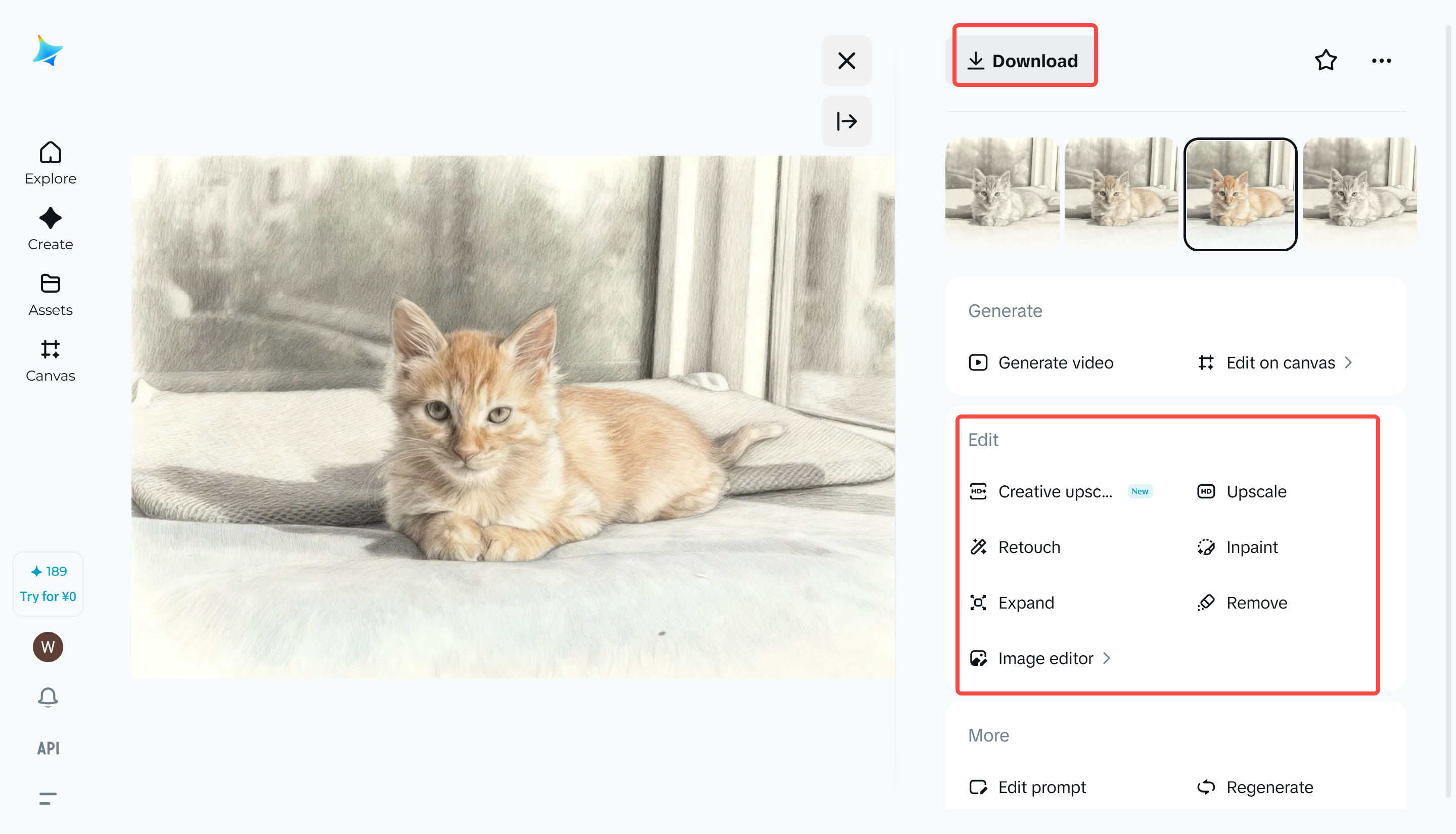The width and height of the screenshot is (1456, 834).
Task: Go to the Explore section
Action: coord(51,163)
